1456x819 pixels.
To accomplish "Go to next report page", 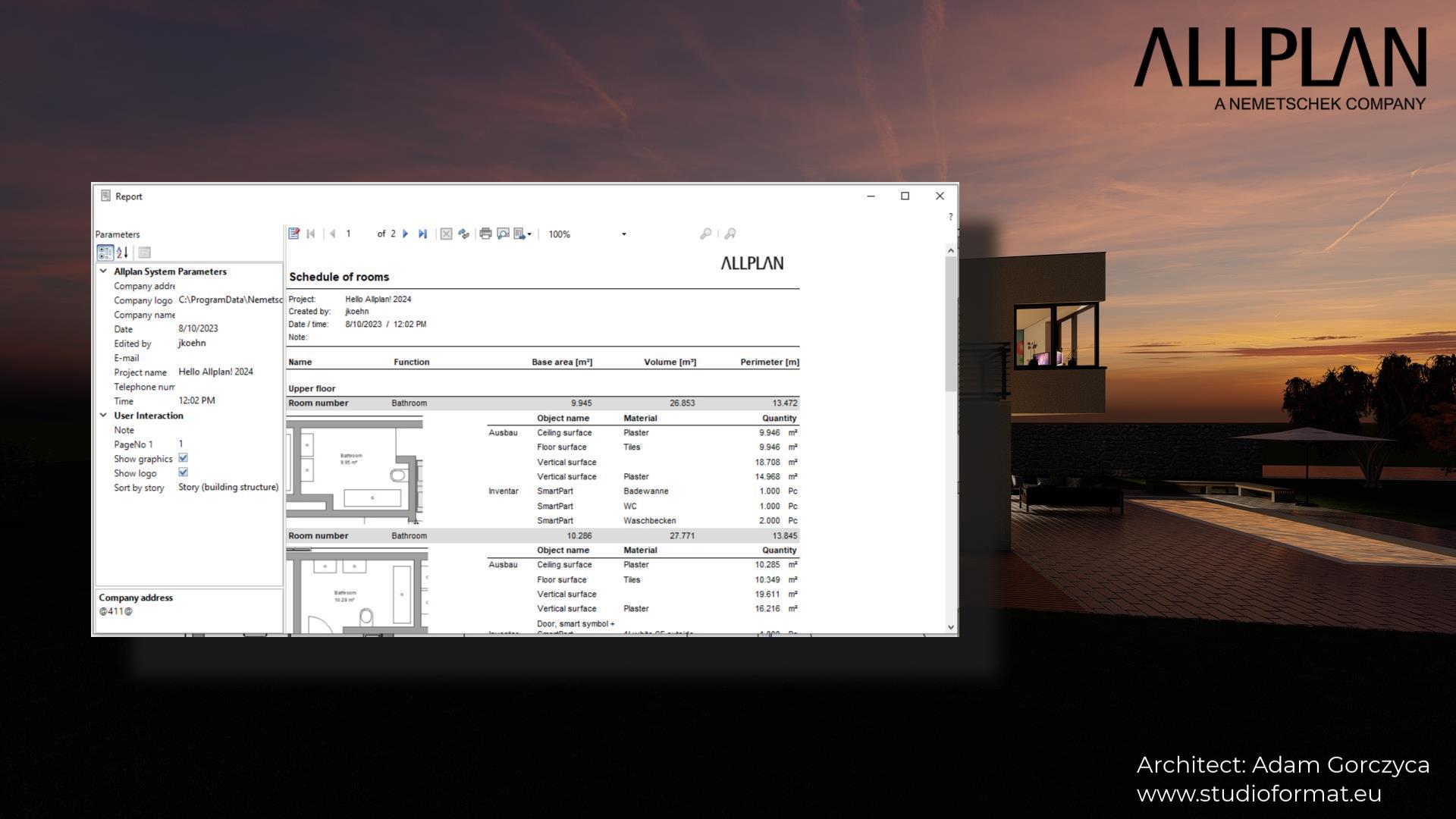I will coord(406,234).
